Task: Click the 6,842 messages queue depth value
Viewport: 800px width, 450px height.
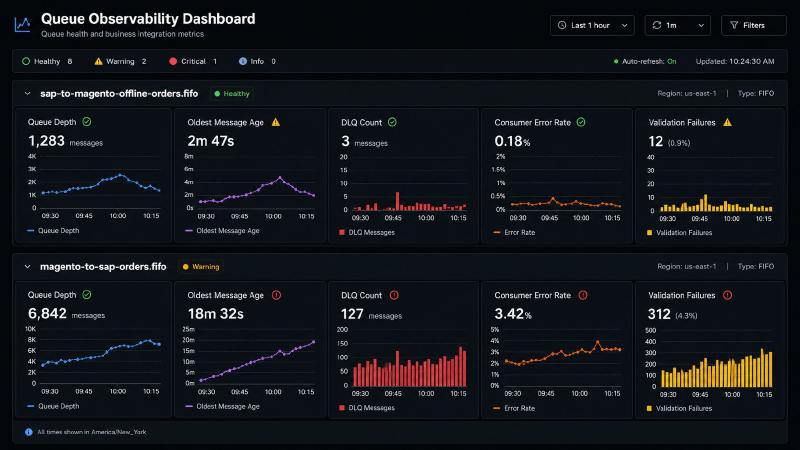Action: click(x=66, y=314)
